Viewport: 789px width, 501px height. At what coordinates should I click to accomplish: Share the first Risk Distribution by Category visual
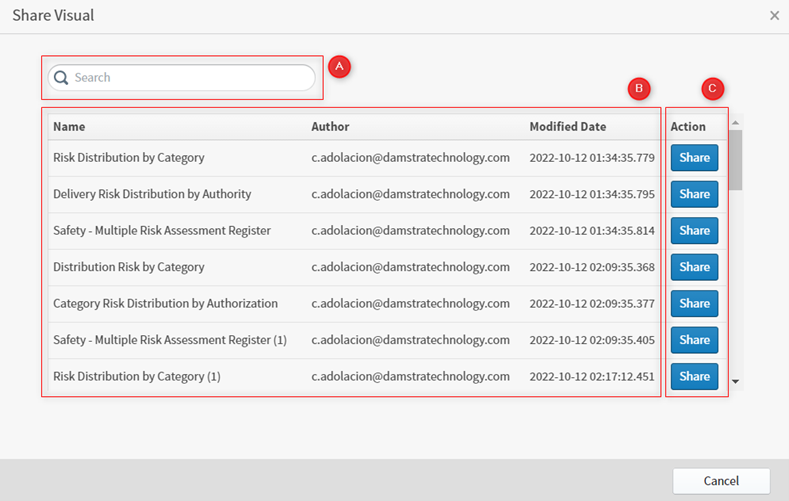(694, 158)
